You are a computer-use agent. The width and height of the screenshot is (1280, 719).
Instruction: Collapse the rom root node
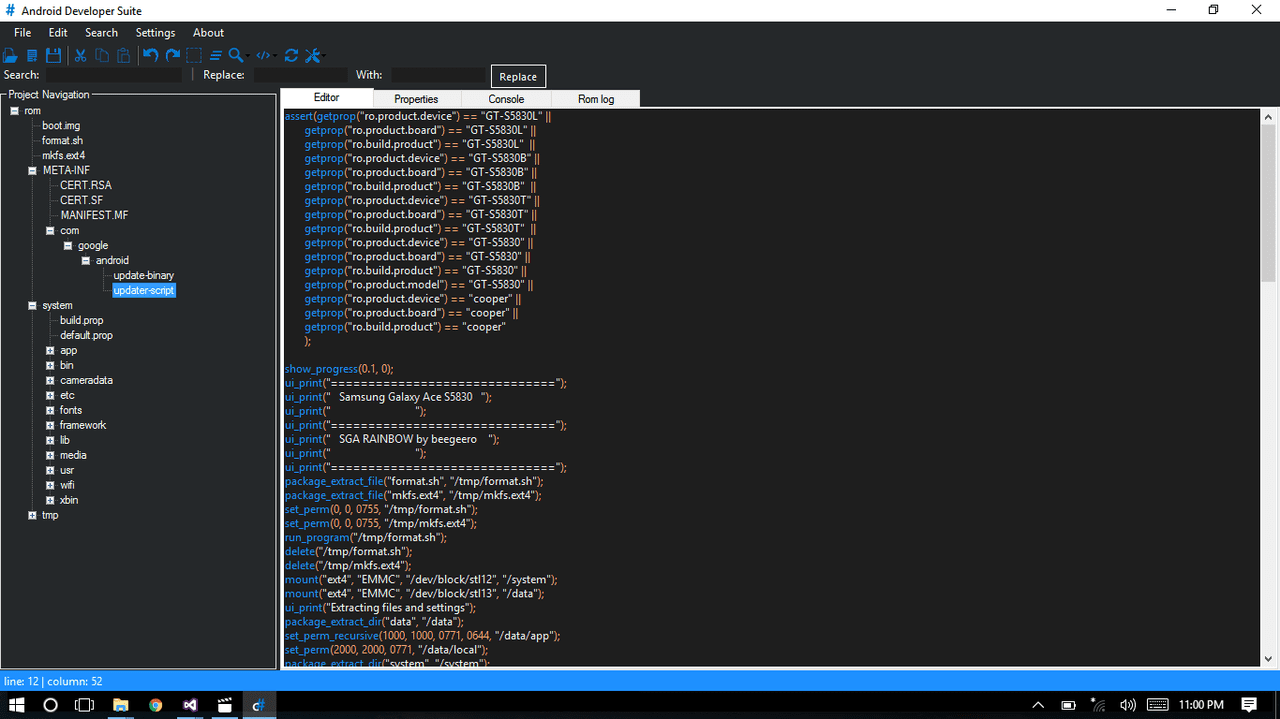[15, 111]
